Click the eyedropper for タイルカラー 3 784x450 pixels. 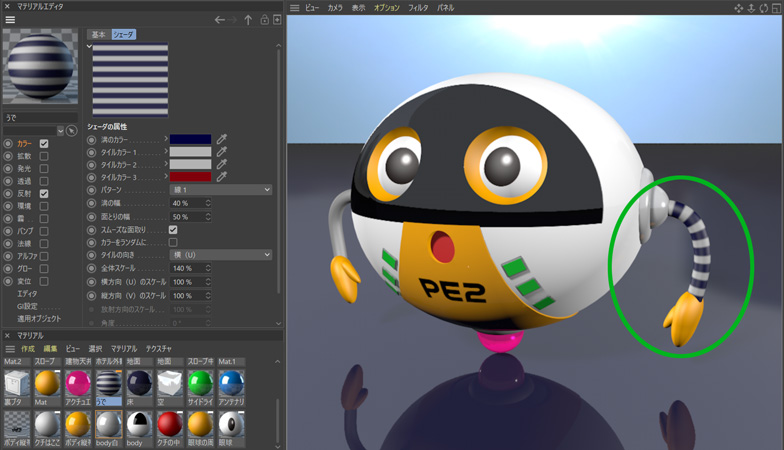[222, 176]
